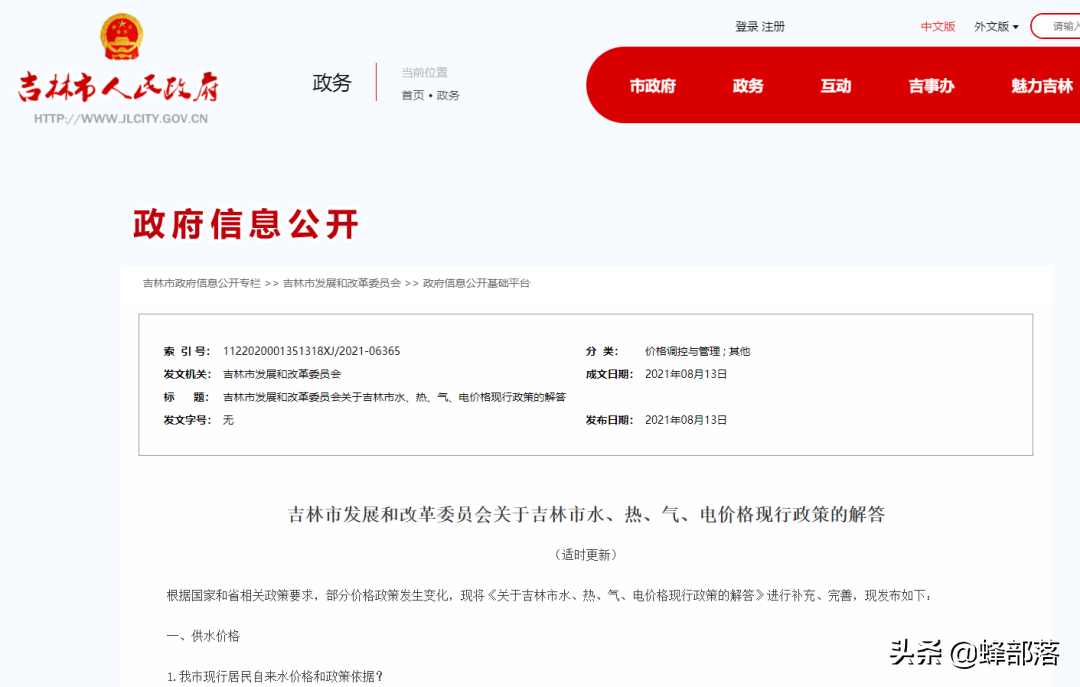Open 政府信息公开基础平台 breadcrumb link
This screenshot has height=687, width=1080.
point(477,283)
